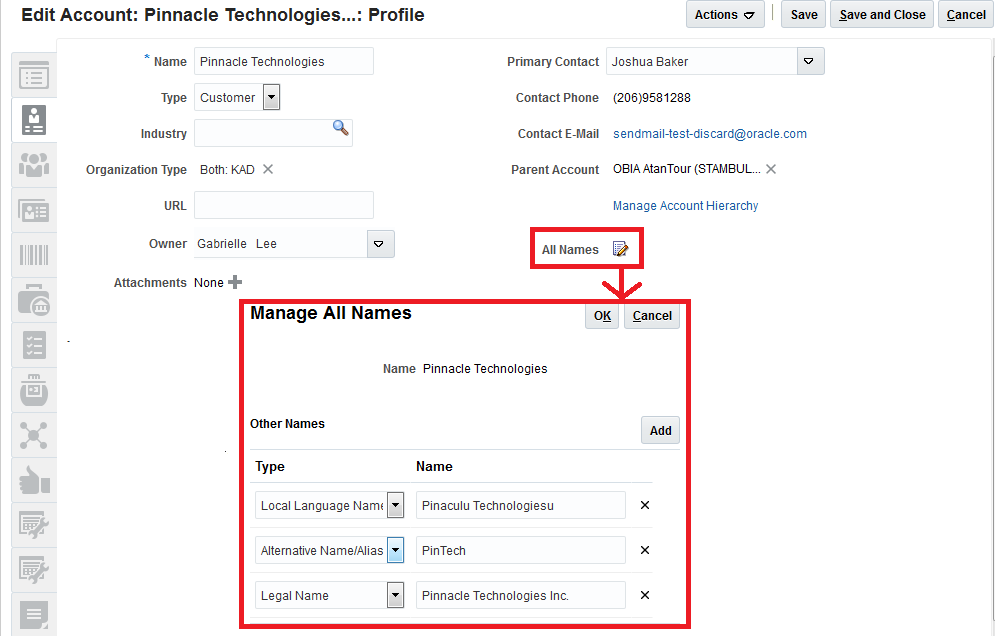Click into the URL input field

point(283,205)
